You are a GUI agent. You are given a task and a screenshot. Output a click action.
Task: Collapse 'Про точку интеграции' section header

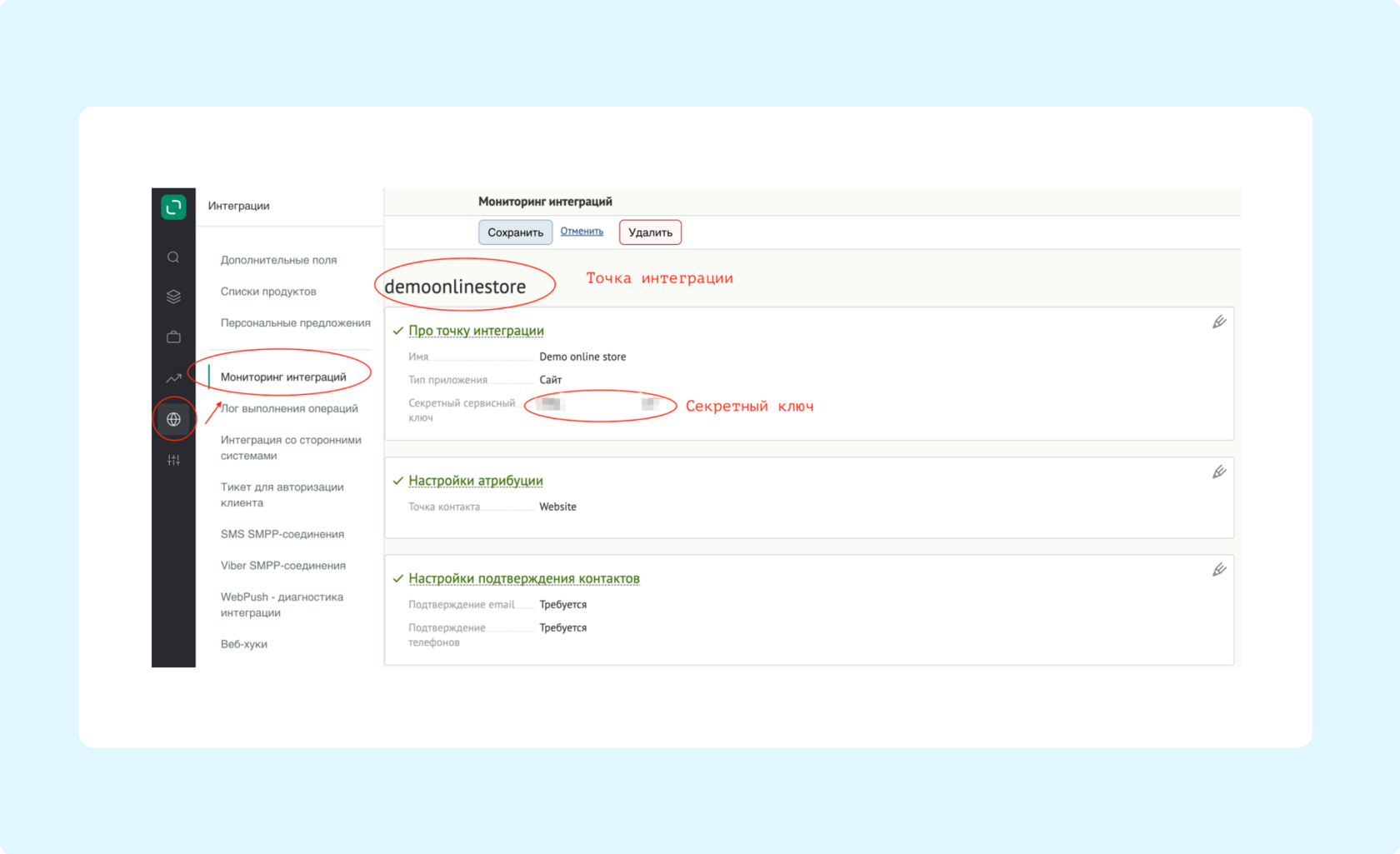(476, 331)
